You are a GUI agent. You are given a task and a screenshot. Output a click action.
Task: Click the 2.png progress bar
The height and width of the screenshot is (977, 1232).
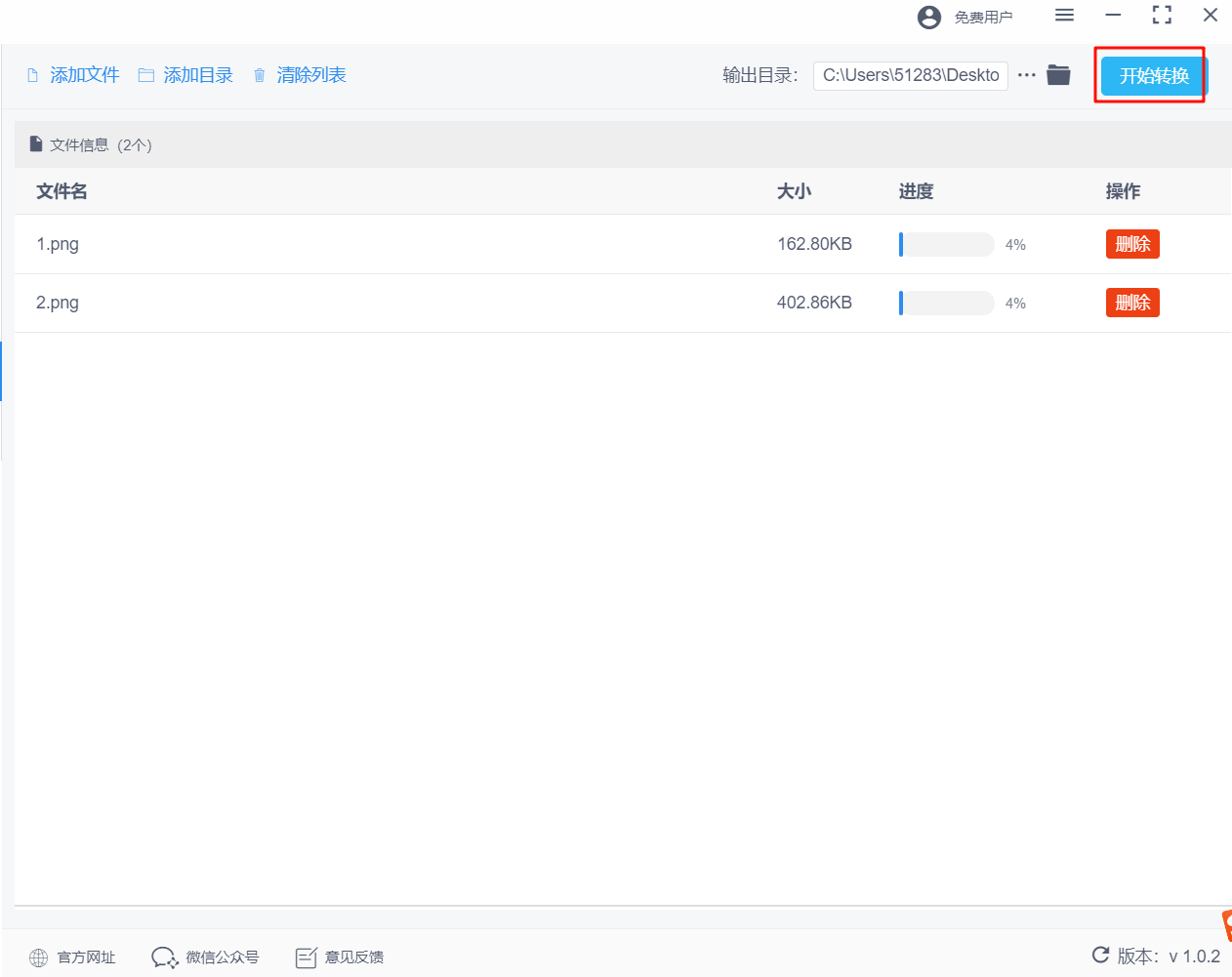tap(946, 303)
